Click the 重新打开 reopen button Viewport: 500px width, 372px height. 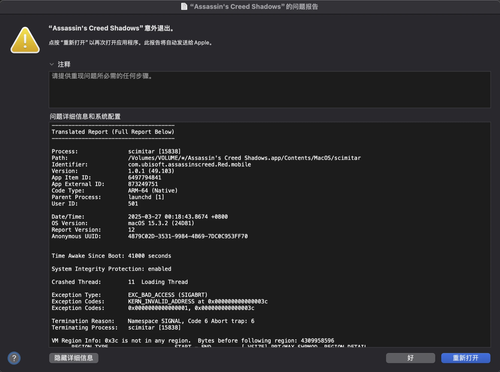tap(466, 358)
